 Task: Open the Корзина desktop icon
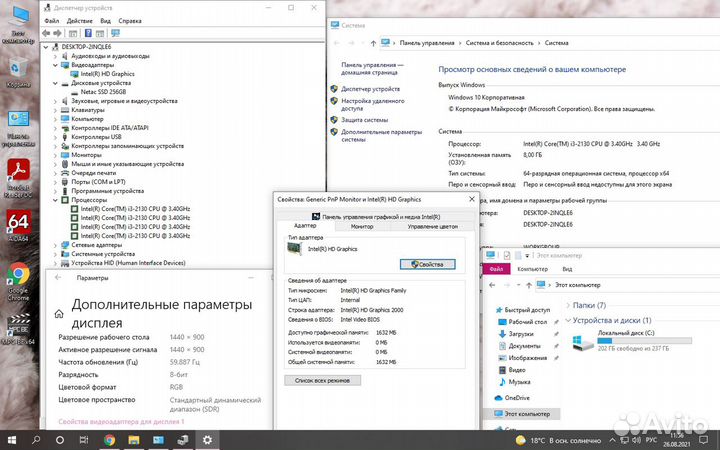pyautogui.click(x=17, y=73)
